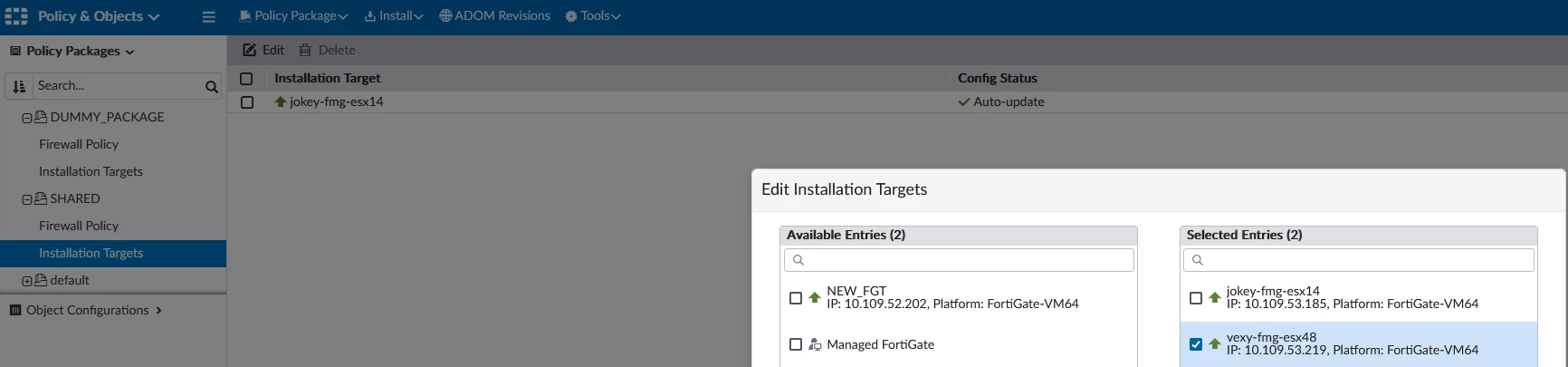1568x367 pixels.
Task: Select DUMMY_PACKAGE package
Action: (107, 117)
